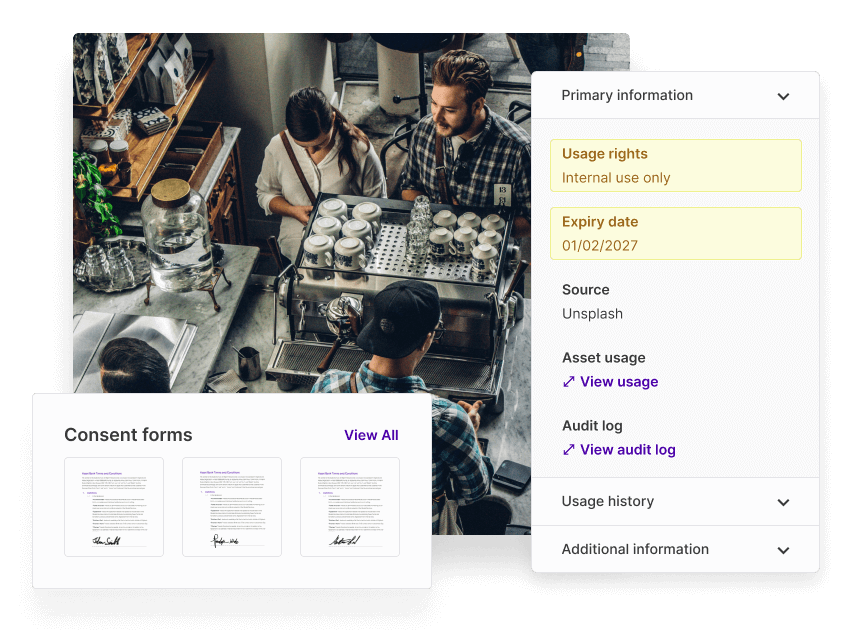The width and height of the screenshot is (852, 630).
Task: Expand the Usage history chevron
Action: 783,502
